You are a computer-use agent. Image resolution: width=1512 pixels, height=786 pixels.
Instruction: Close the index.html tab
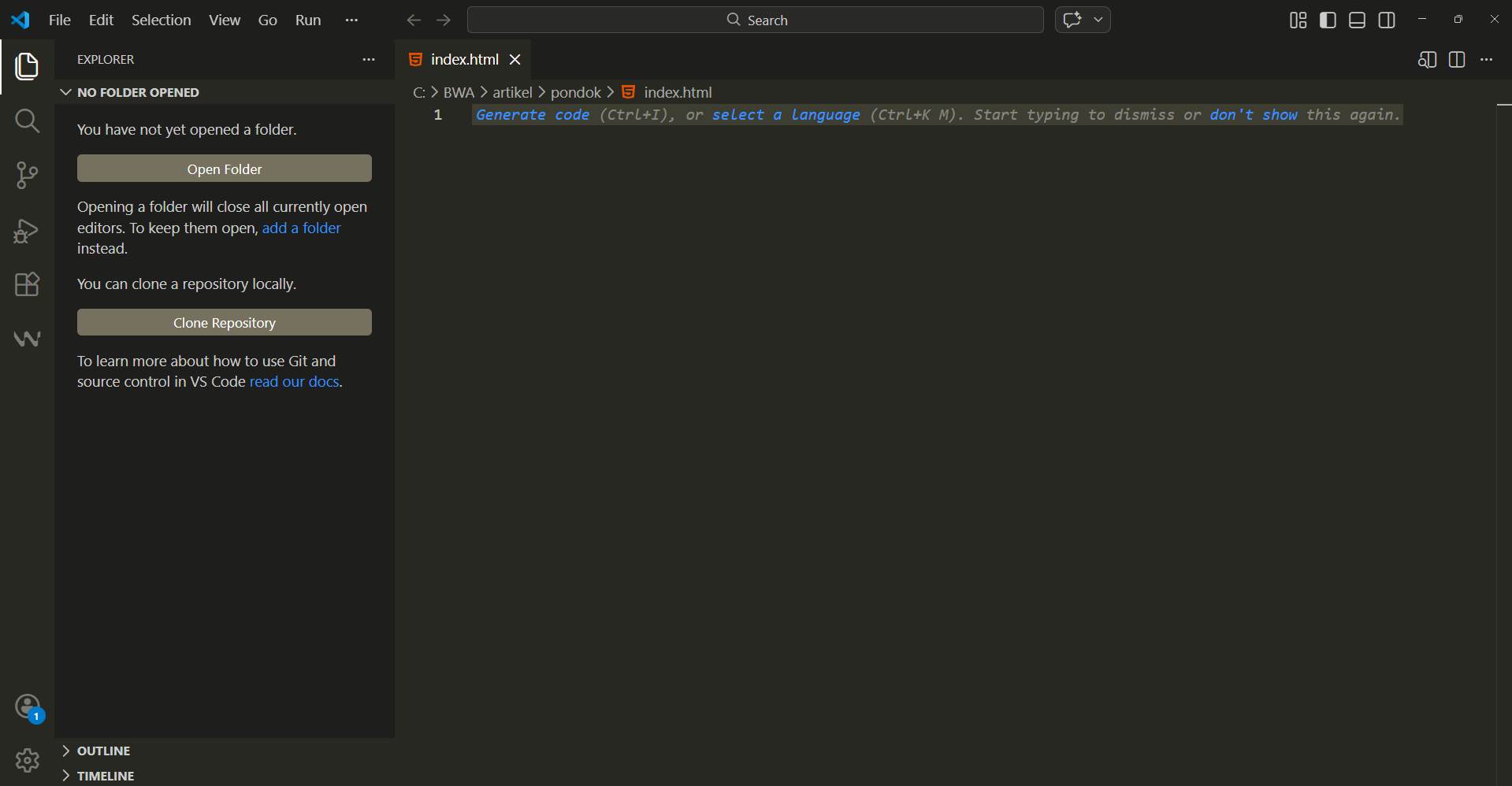click(515, 60)
